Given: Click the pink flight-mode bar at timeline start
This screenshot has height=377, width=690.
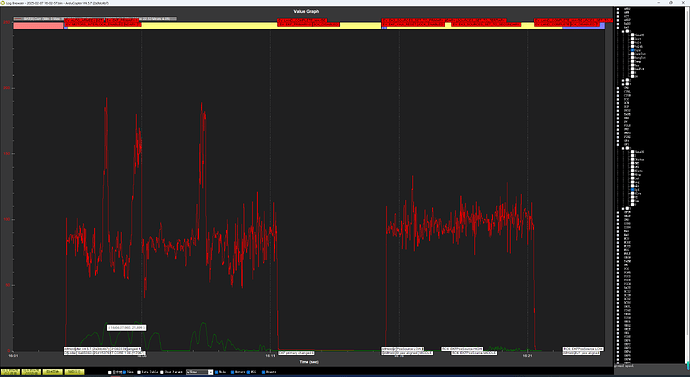Looking at the screenshot, I should pos(38,26).
